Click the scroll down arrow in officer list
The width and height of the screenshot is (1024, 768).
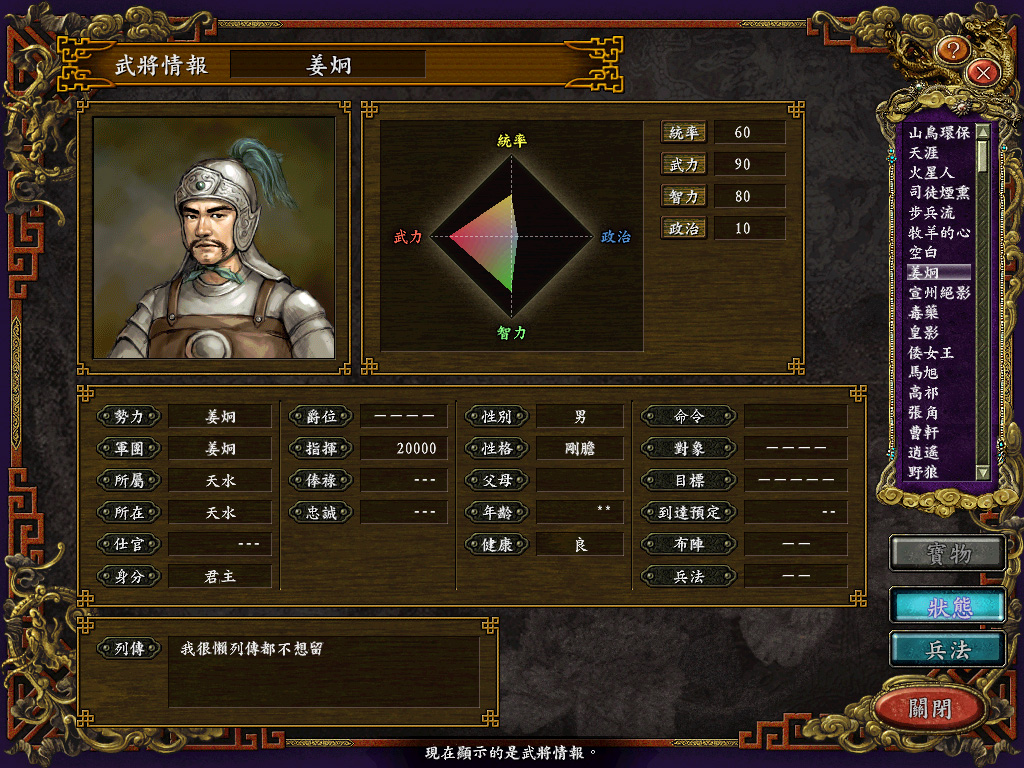[x=982, y=472]
